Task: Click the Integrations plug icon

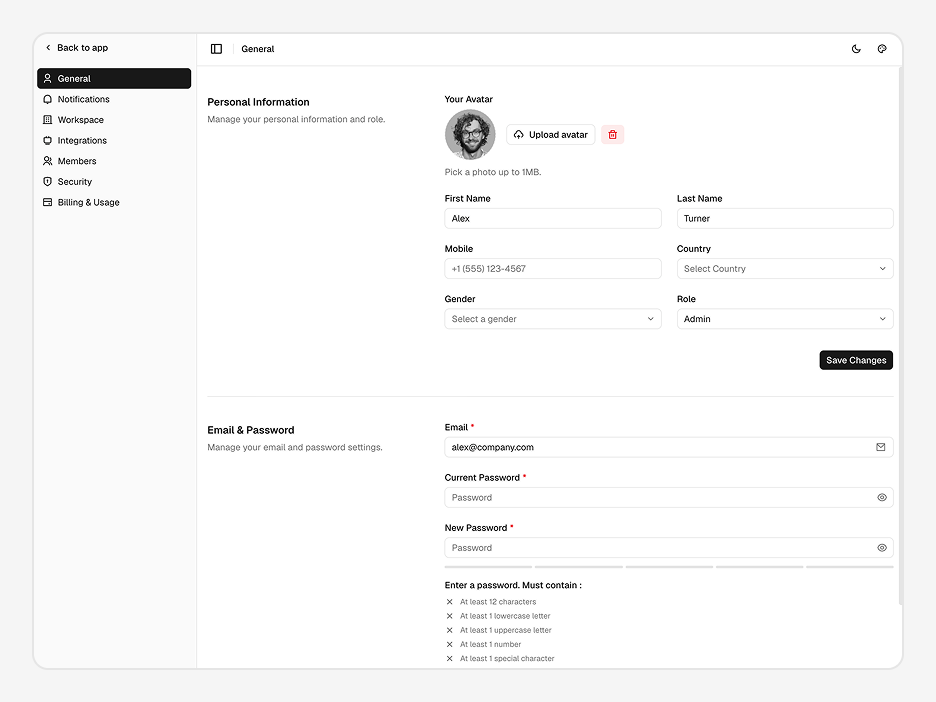Action: (48, 140)
